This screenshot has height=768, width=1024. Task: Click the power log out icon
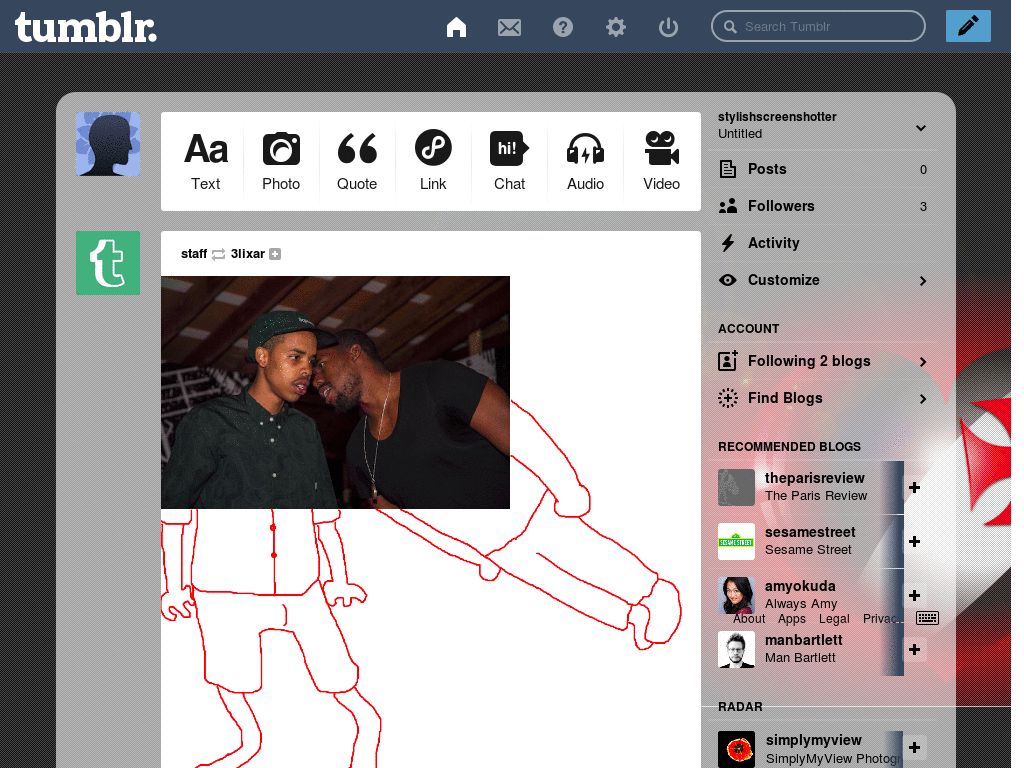coord(668,27)
